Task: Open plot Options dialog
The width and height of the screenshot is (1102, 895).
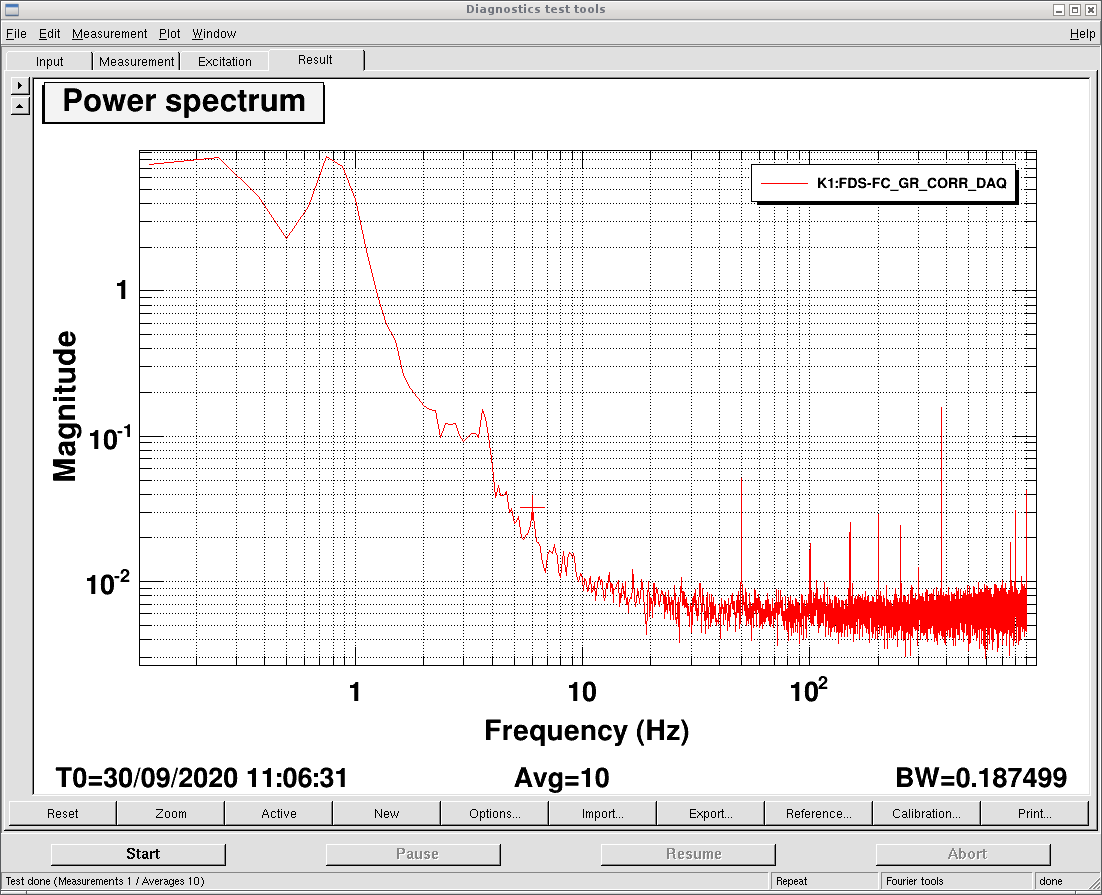Action: [x=495, y=813]
